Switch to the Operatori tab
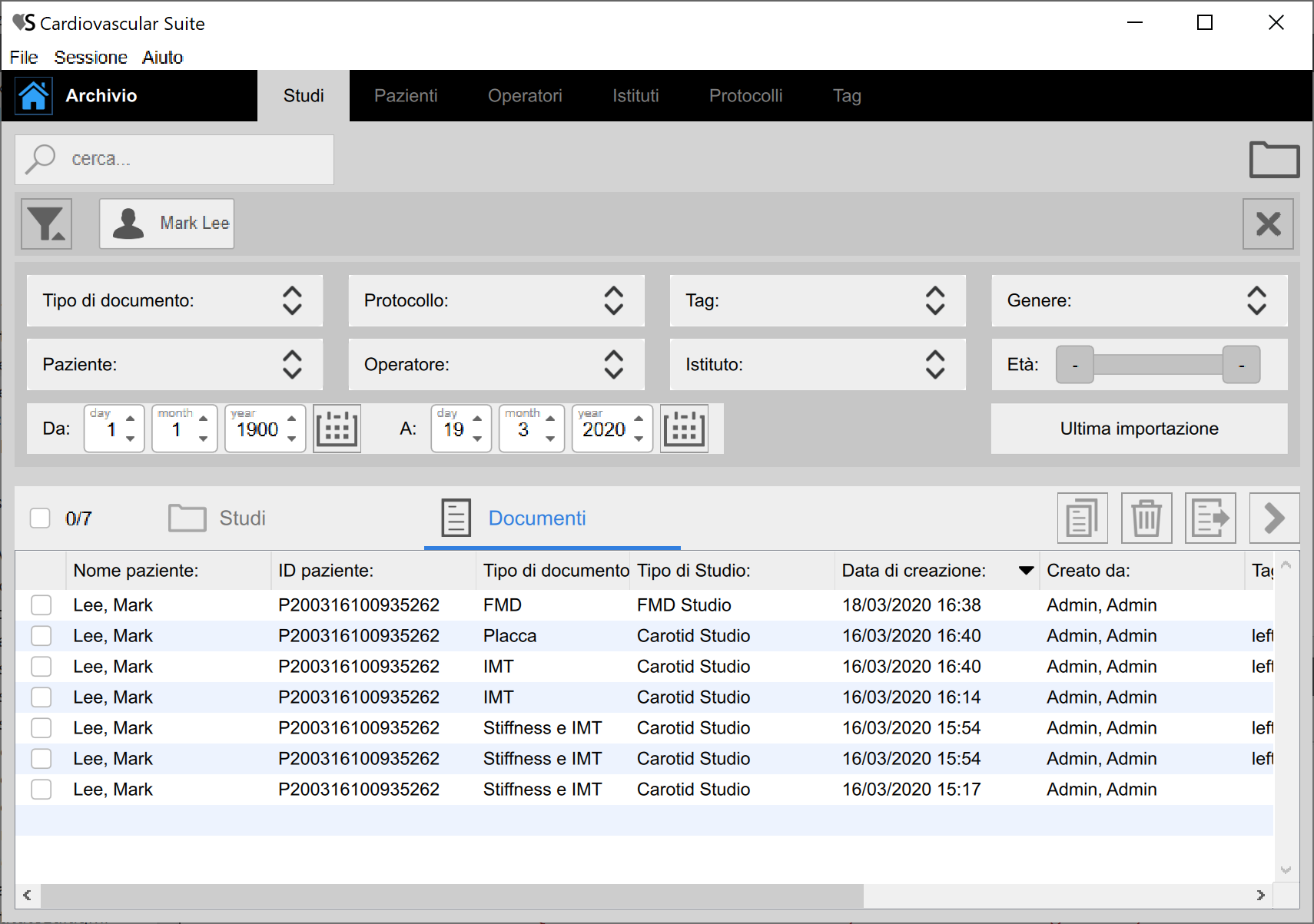This screenshot has height=924, width=1314. coord(525,96)
